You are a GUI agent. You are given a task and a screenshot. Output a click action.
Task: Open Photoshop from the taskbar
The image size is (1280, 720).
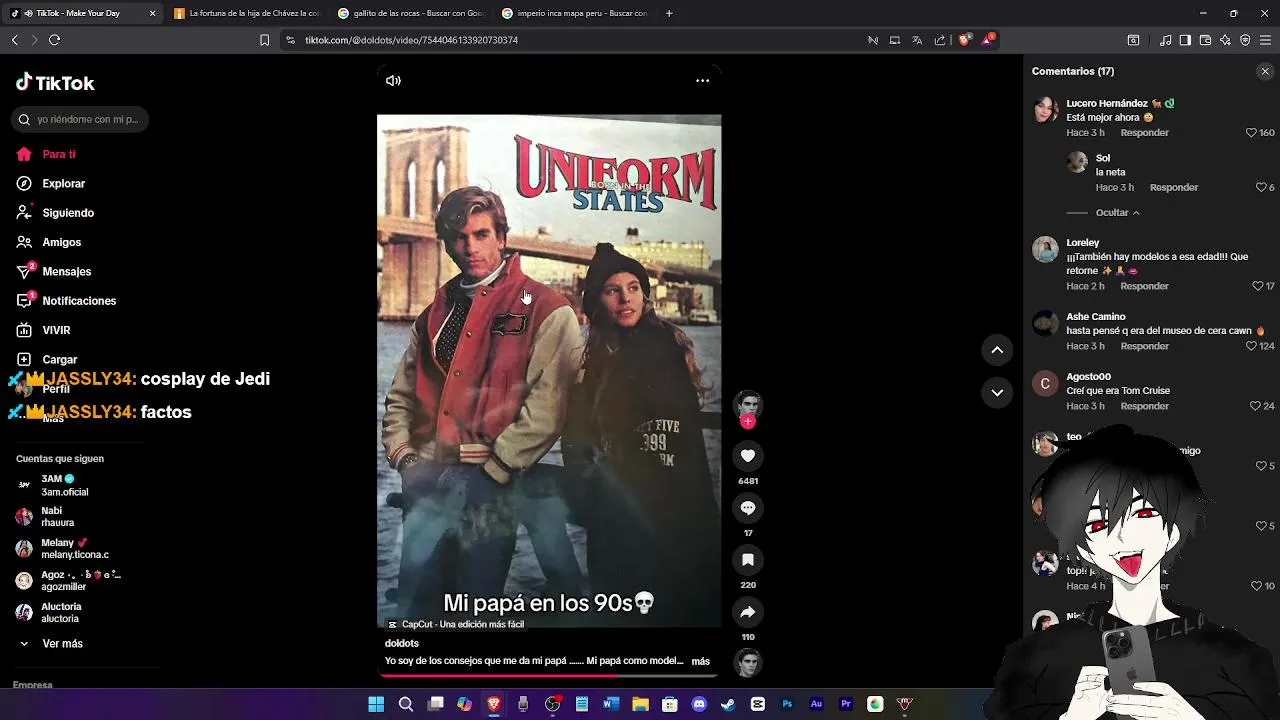[787, 704]
